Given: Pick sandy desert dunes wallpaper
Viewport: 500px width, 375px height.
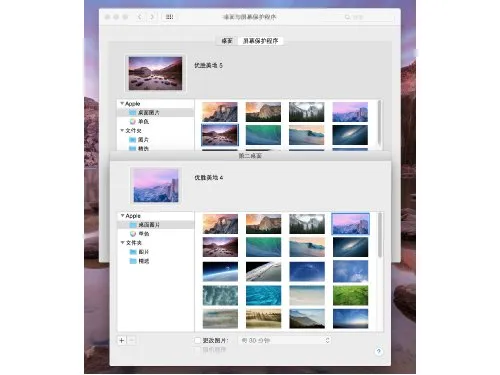Looking at the screenshot, I should tap(263, 319).
